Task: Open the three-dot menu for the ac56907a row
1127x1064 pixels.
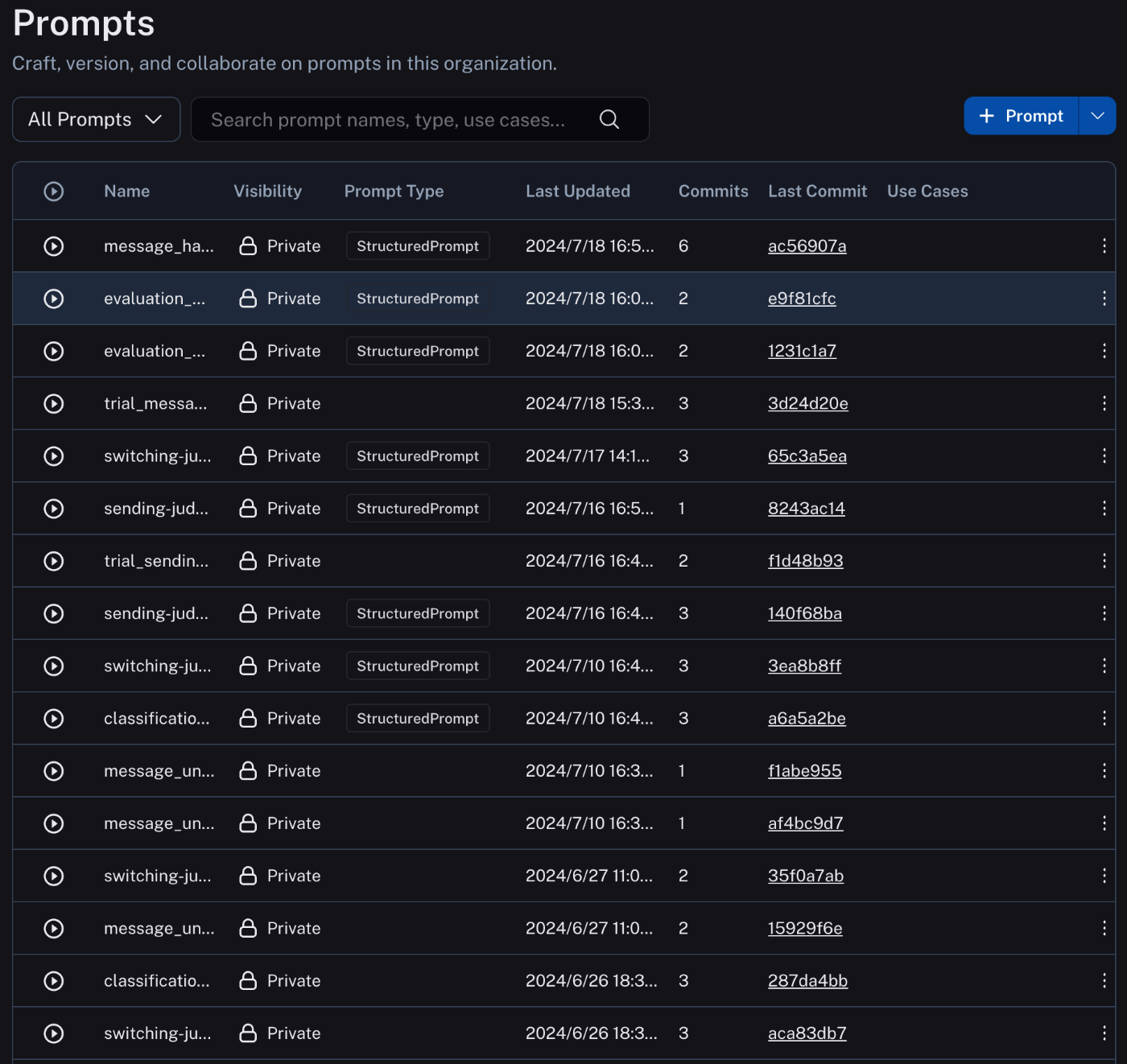Action: [1104, 246]
